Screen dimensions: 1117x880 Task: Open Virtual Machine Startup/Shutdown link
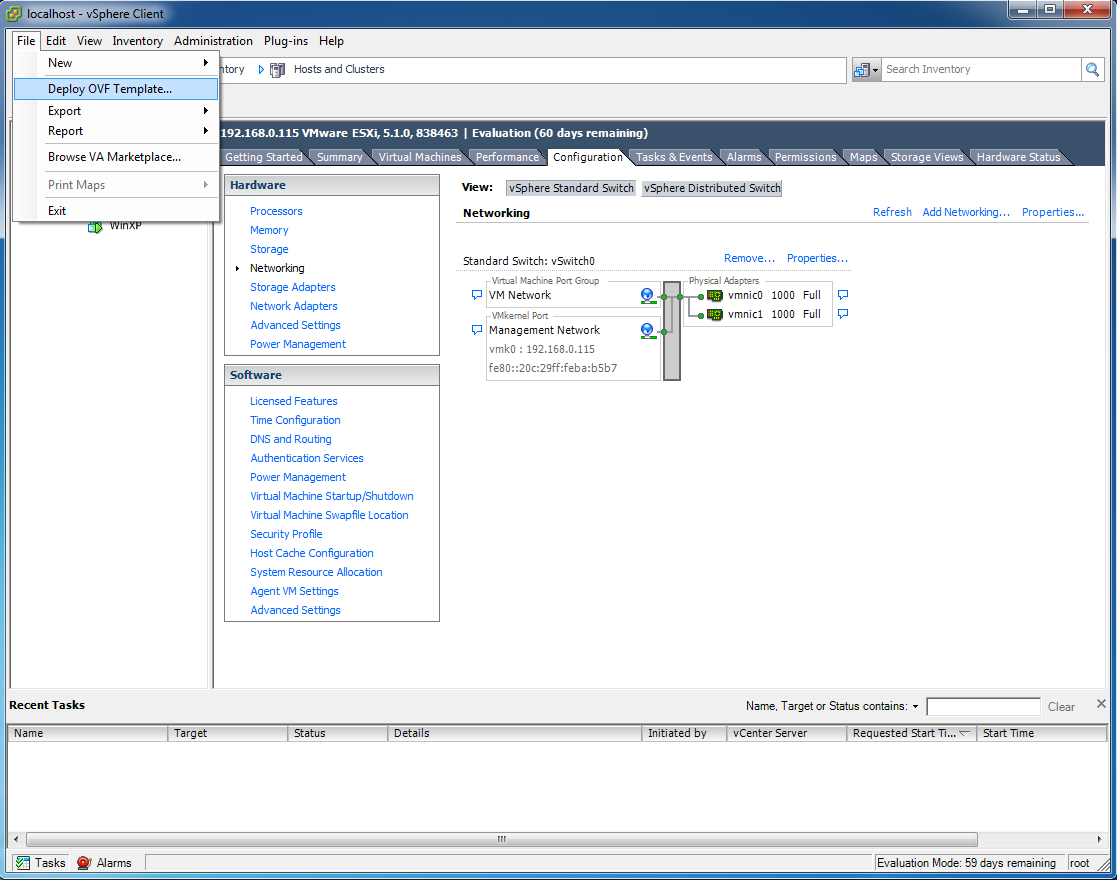pos(332,497)
